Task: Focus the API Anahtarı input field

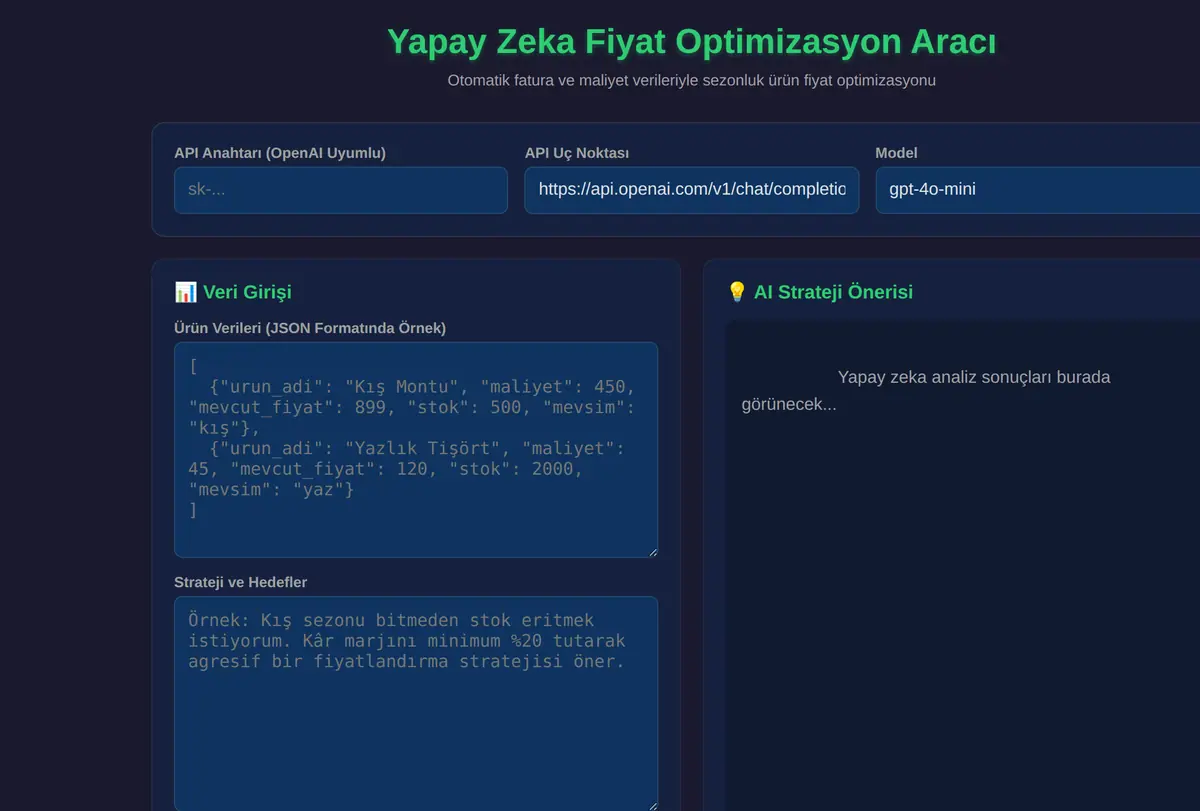Action: click(x=341, y=190)
